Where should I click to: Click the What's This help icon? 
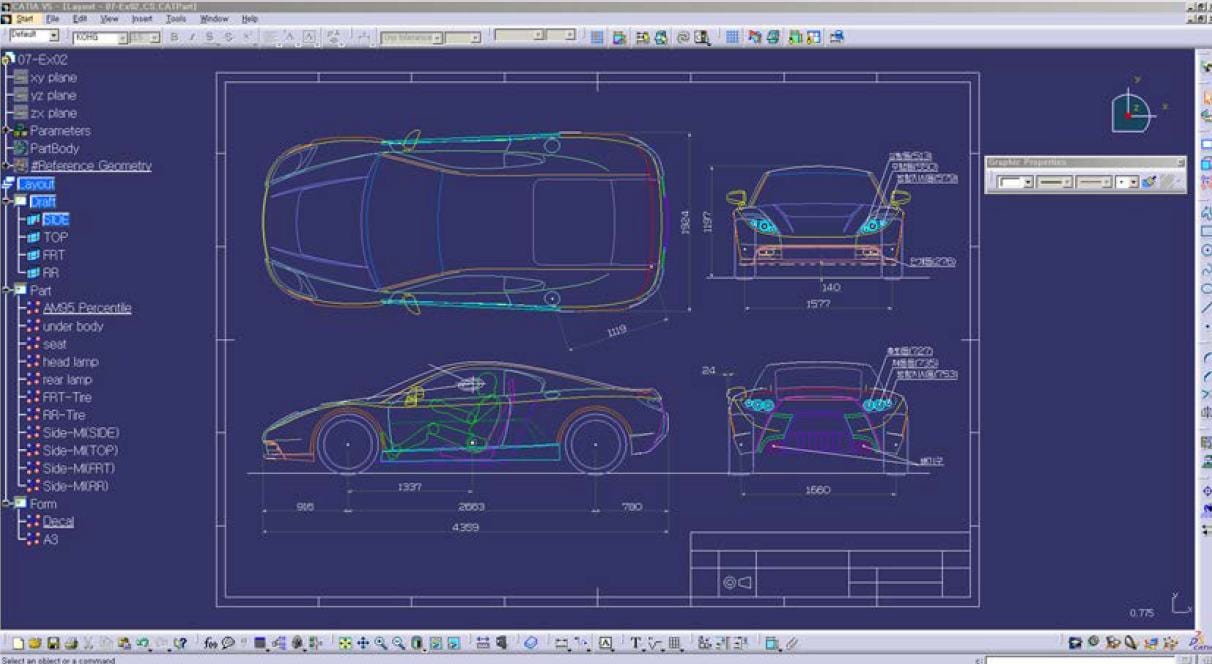(181, 643)
